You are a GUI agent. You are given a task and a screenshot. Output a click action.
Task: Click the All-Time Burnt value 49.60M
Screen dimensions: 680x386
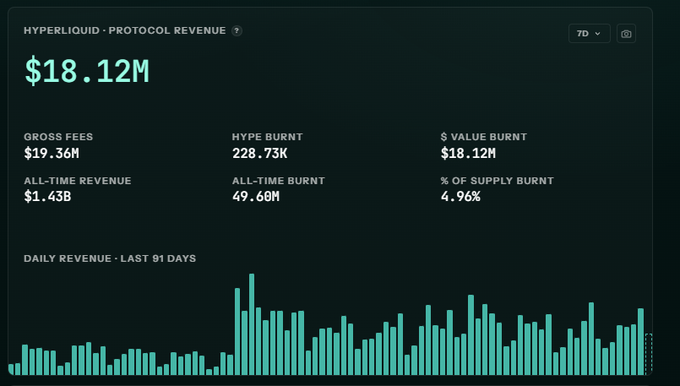(x=255, y=196)
